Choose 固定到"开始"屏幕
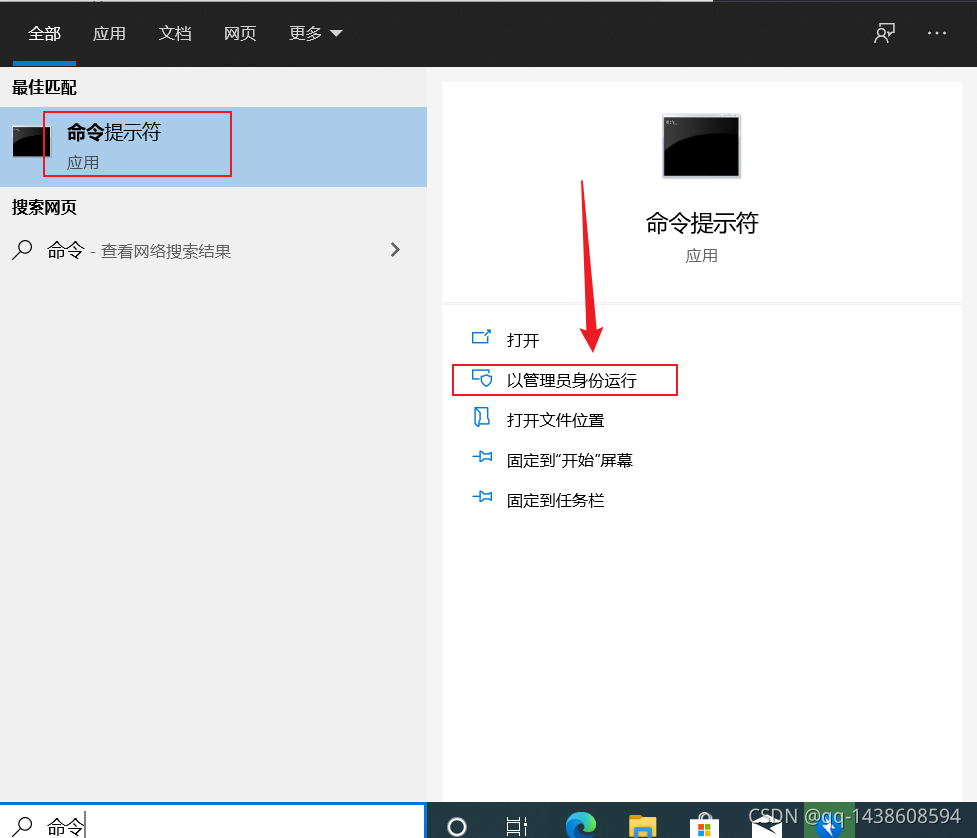 (570, 460)
